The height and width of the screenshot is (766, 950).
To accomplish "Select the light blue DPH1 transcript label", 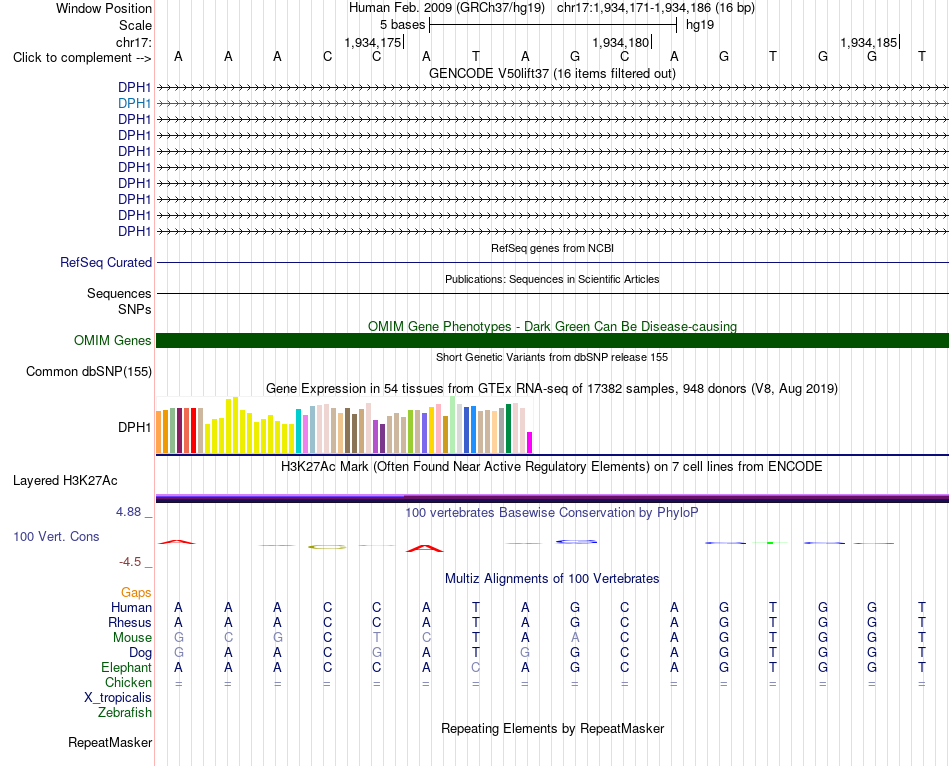I will tap(135, 104).
